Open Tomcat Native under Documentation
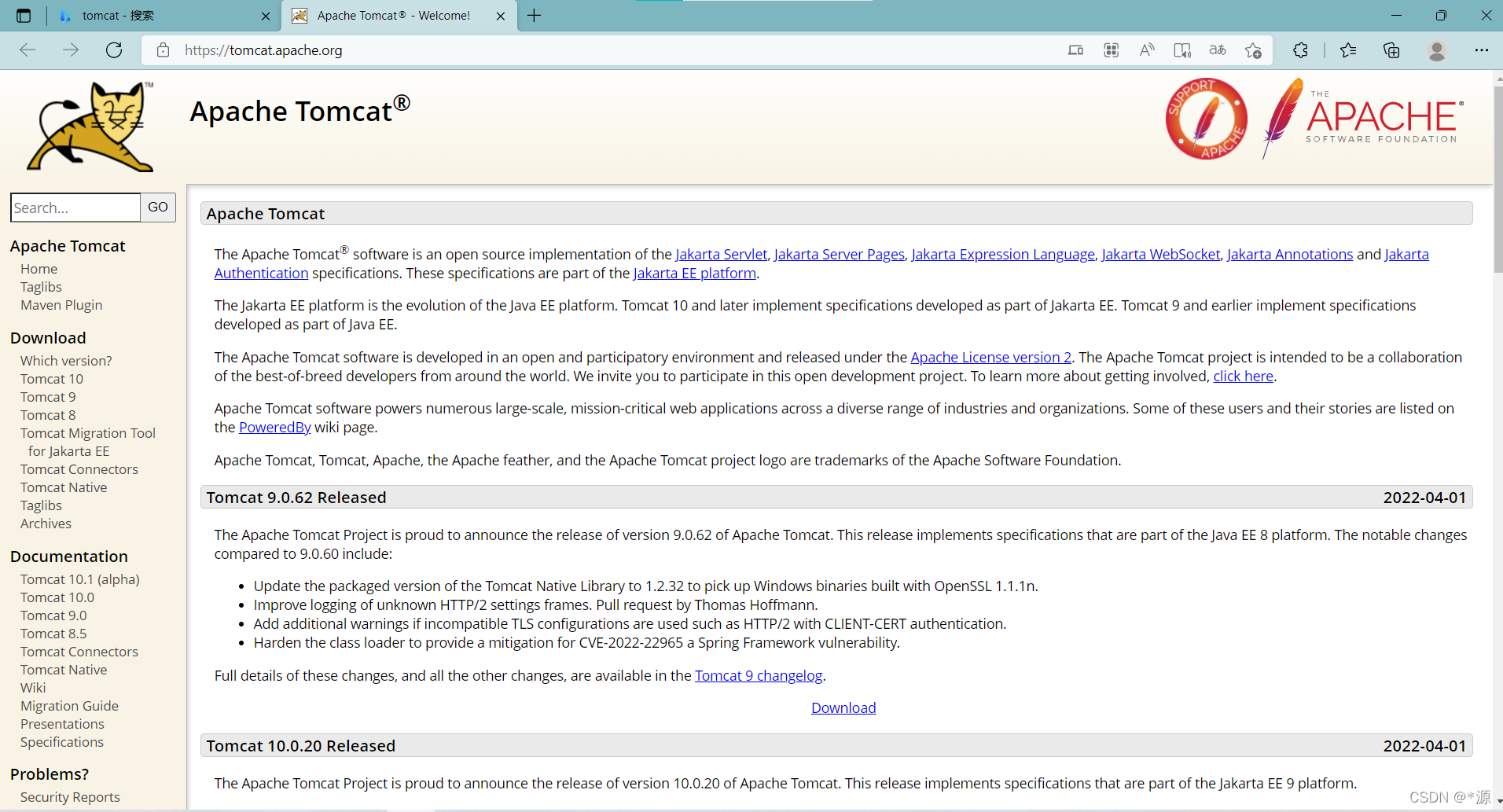Image resolution: width=1503 pixels, height=812 pixels. click(x=64, y=670)
